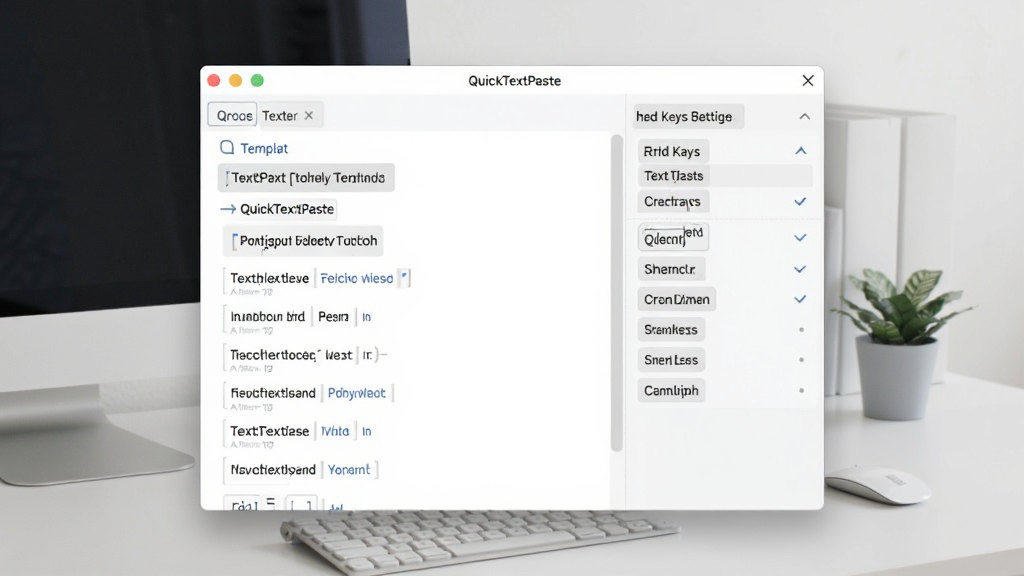Switch to the Qroos tab
Screen dimensions: 1024x576
point(232,116)
